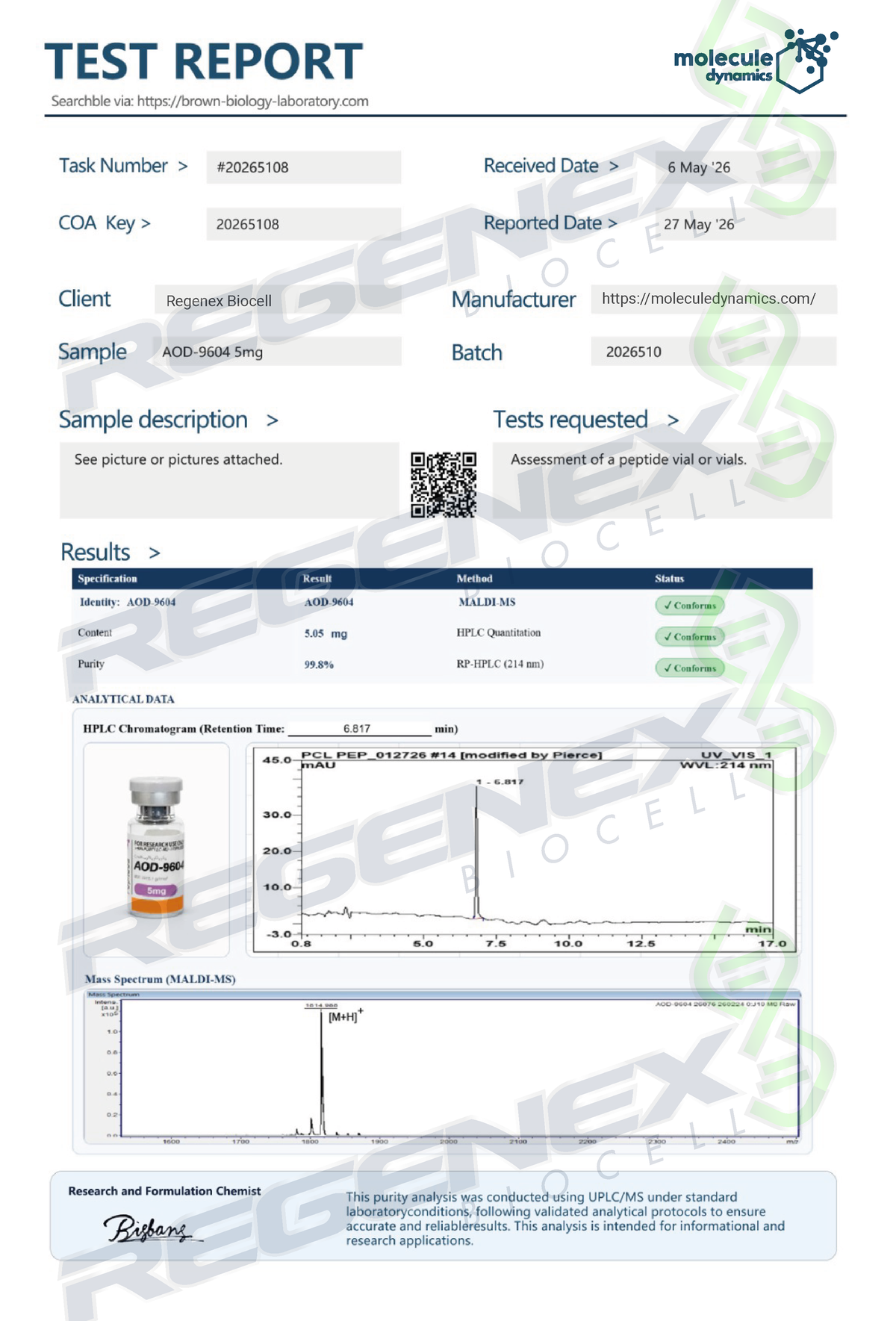896x1321 pixels.
Task: Click the Tests requested heading
Action: click(x=570, y=420)
